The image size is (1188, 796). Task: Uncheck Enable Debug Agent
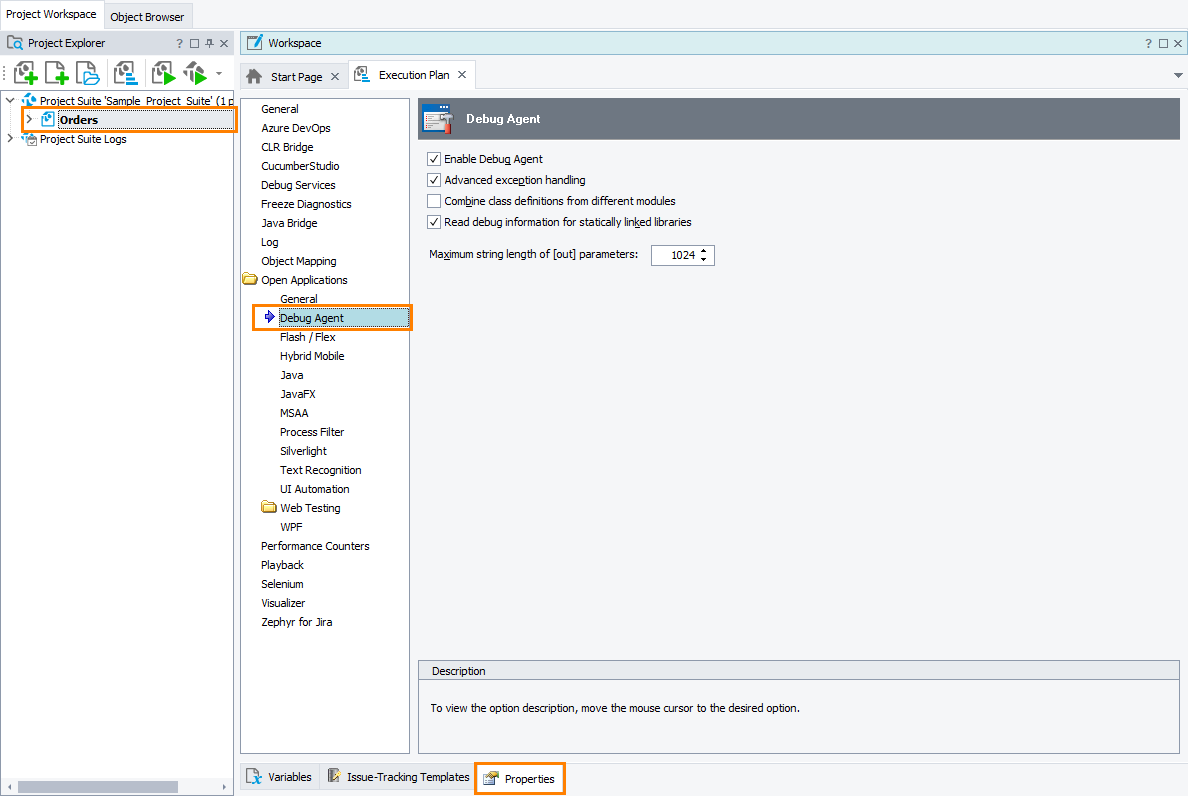(x=434, y=158)
